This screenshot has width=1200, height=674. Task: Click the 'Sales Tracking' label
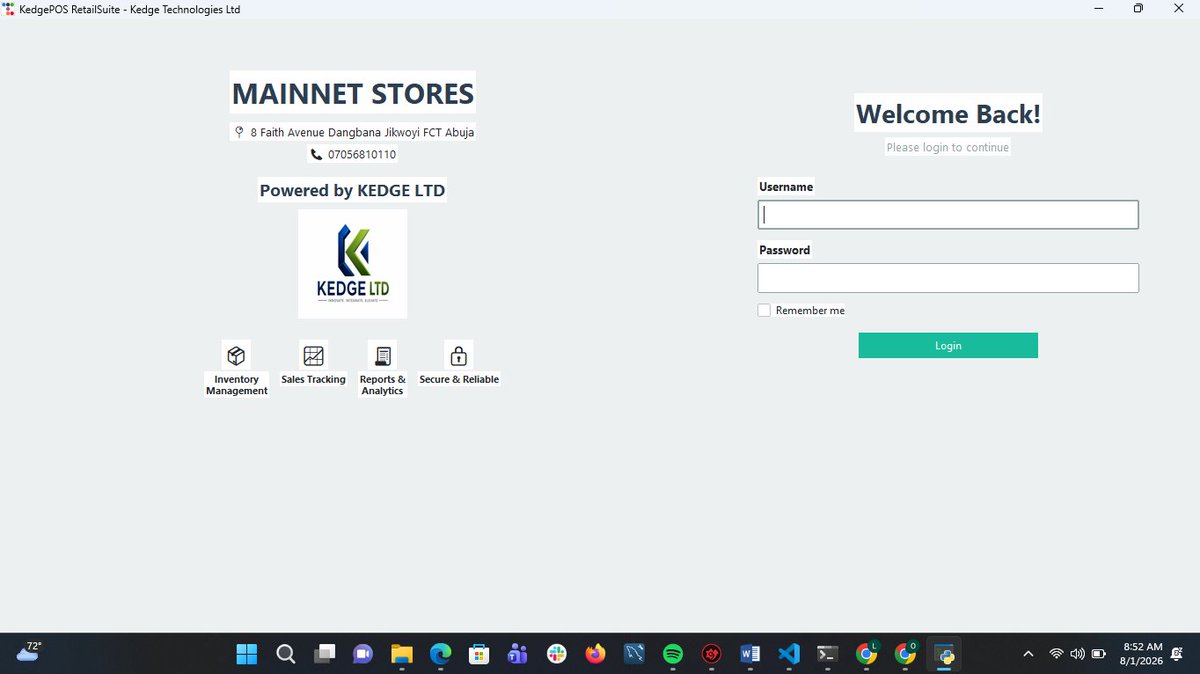313,380
